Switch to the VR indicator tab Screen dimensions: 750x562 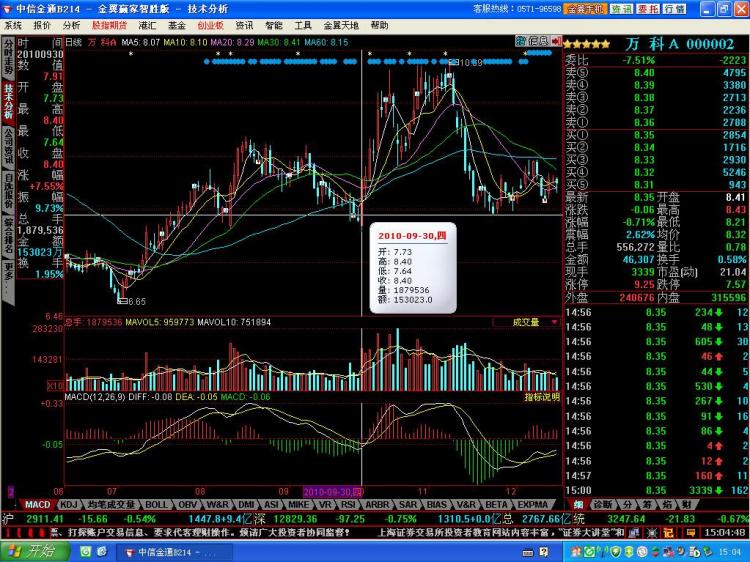coord(326,505)
